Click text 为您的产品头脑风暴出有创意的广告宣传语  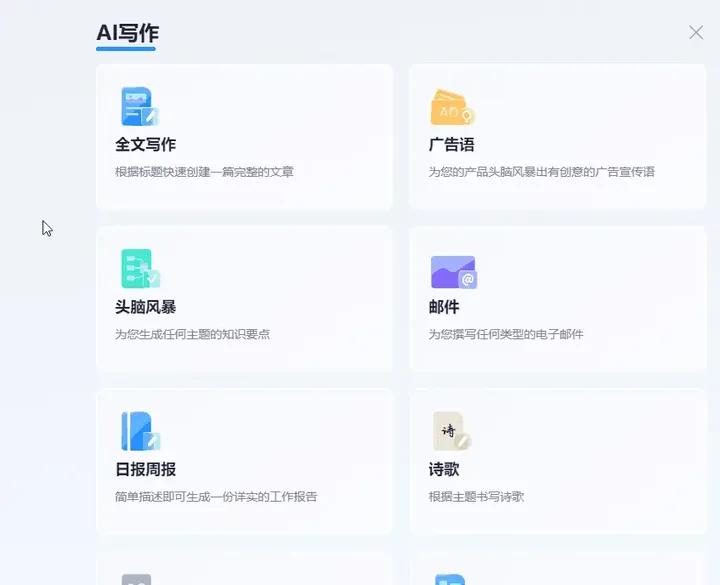541,172
